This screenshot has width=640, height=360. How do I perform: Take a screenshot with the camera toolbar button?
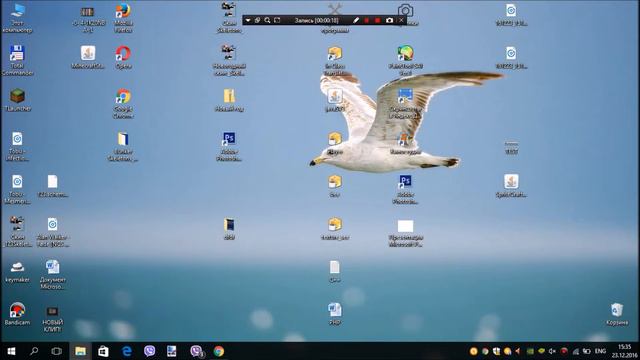click(389, 20)
